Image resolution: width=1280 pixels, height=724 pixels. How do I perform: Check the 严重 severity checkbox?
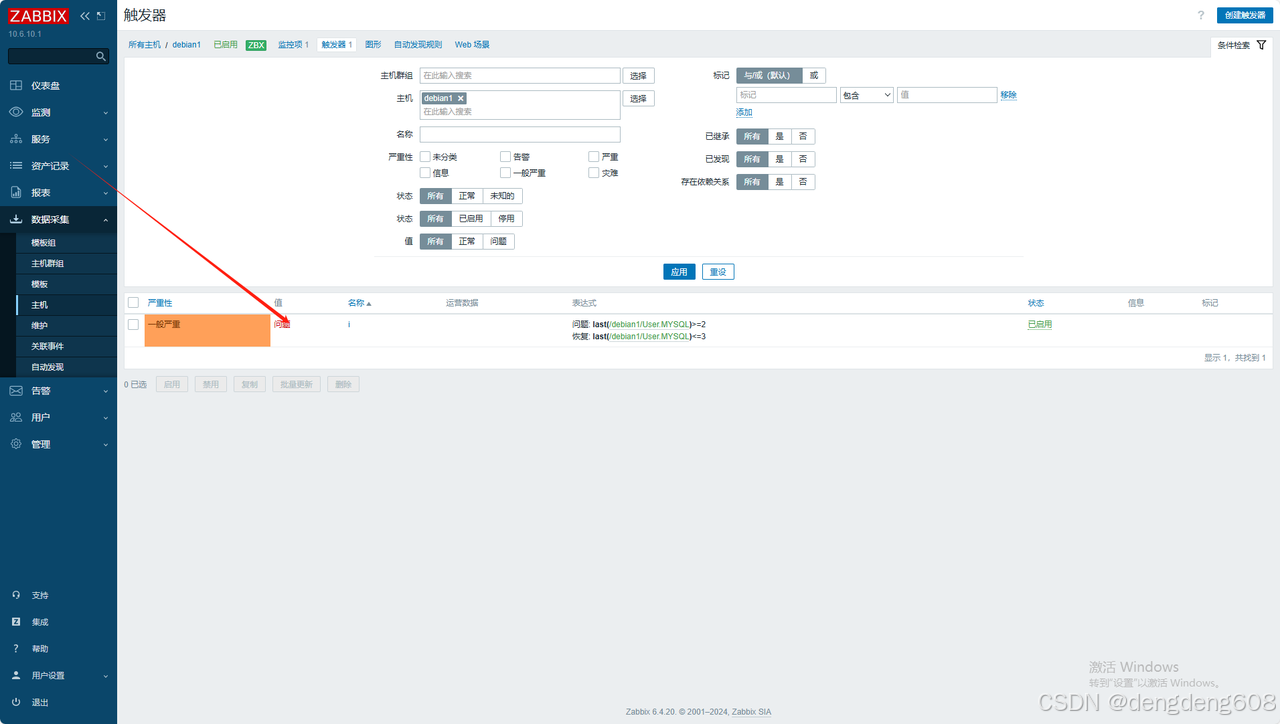click(594, 157)
